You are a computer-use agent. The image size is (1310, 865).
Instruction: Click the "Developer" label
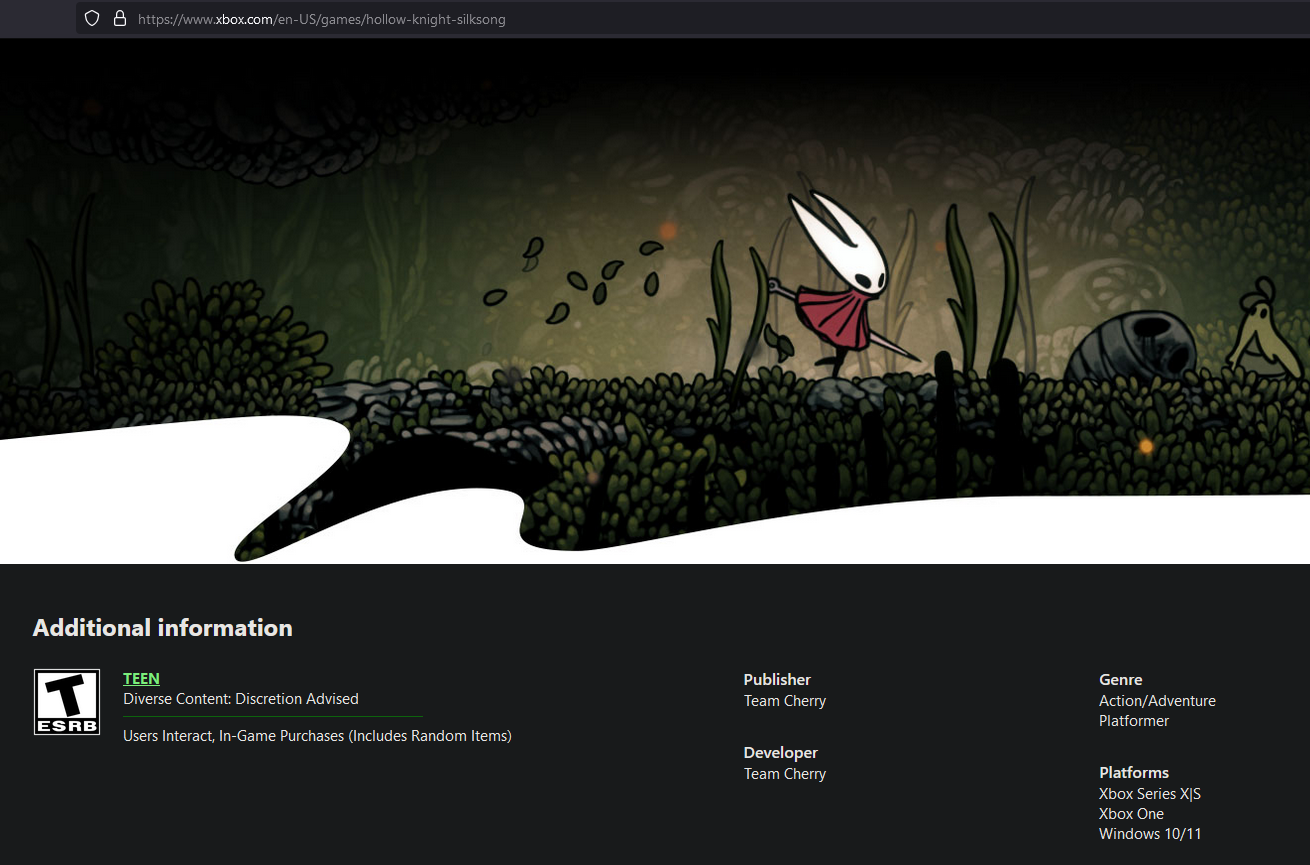click(x=781, y=753)
